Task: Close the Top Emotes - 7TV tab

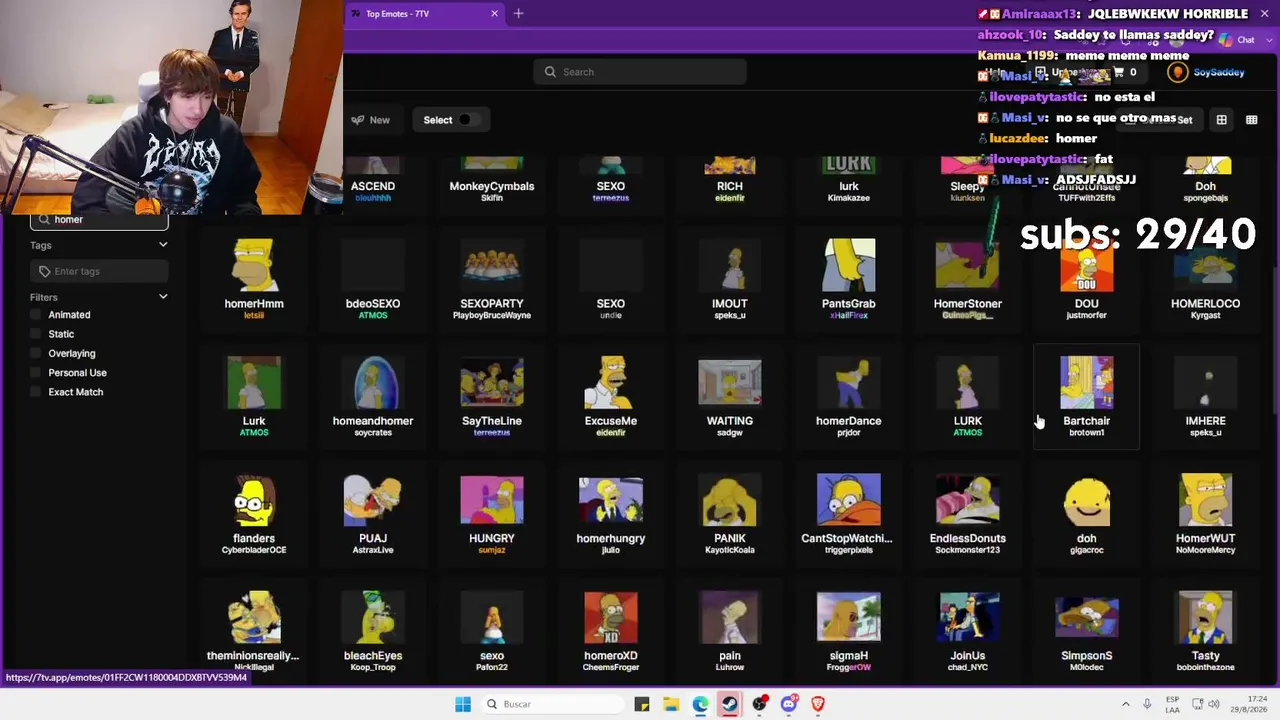Action: click(494, 14)
